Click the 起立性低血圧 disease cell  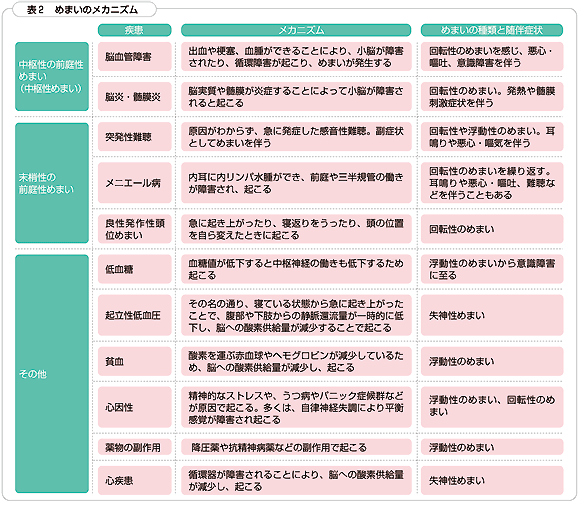(134, 315)
